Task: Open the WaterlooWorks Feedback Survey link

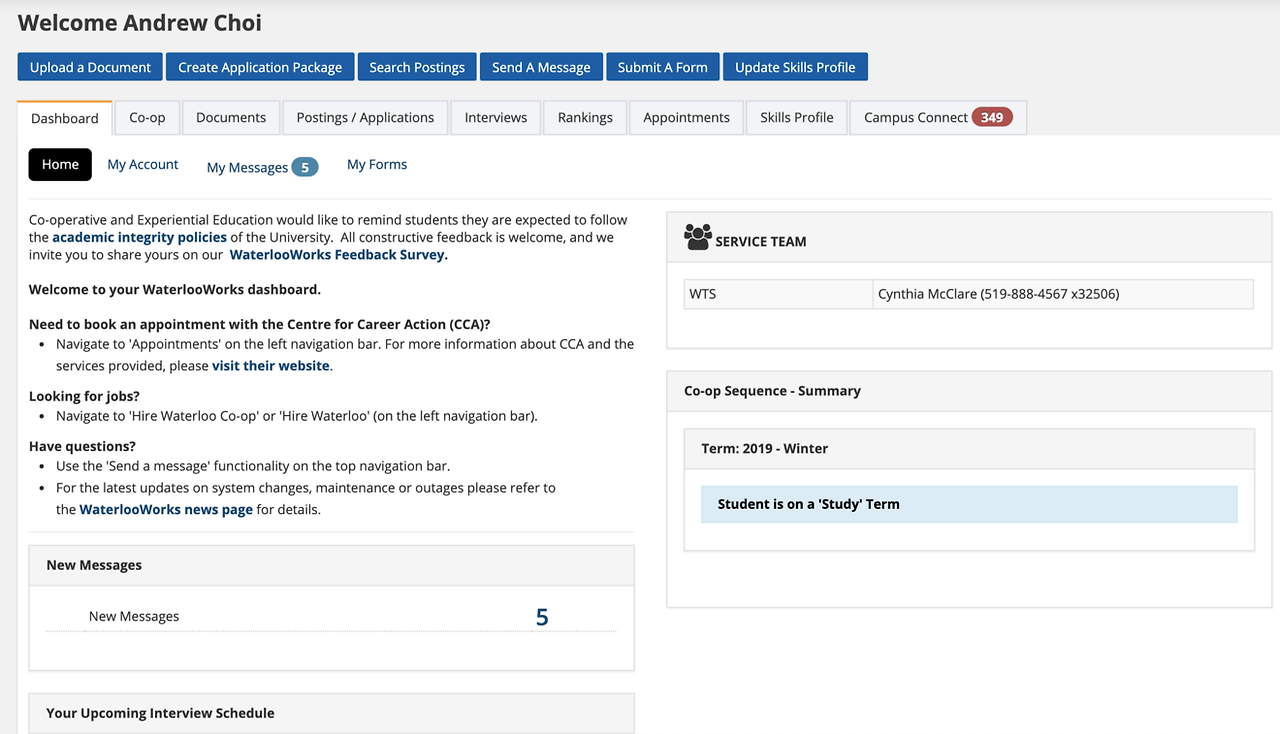Action: tap(338, 254)
